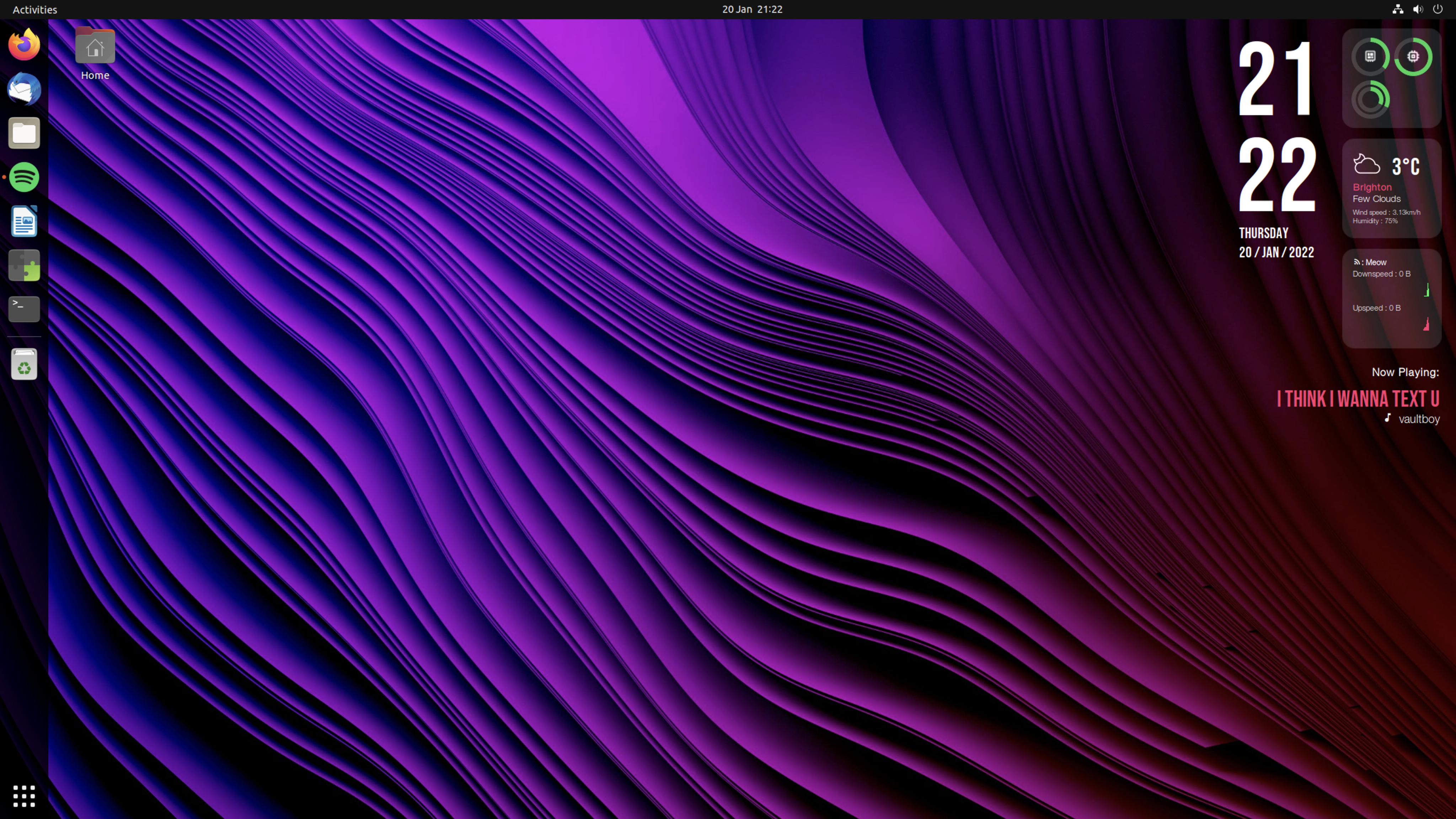Click the volume speaker icon in top bar
This screenshot has width=1456, height=819.
click(1418, 9)
